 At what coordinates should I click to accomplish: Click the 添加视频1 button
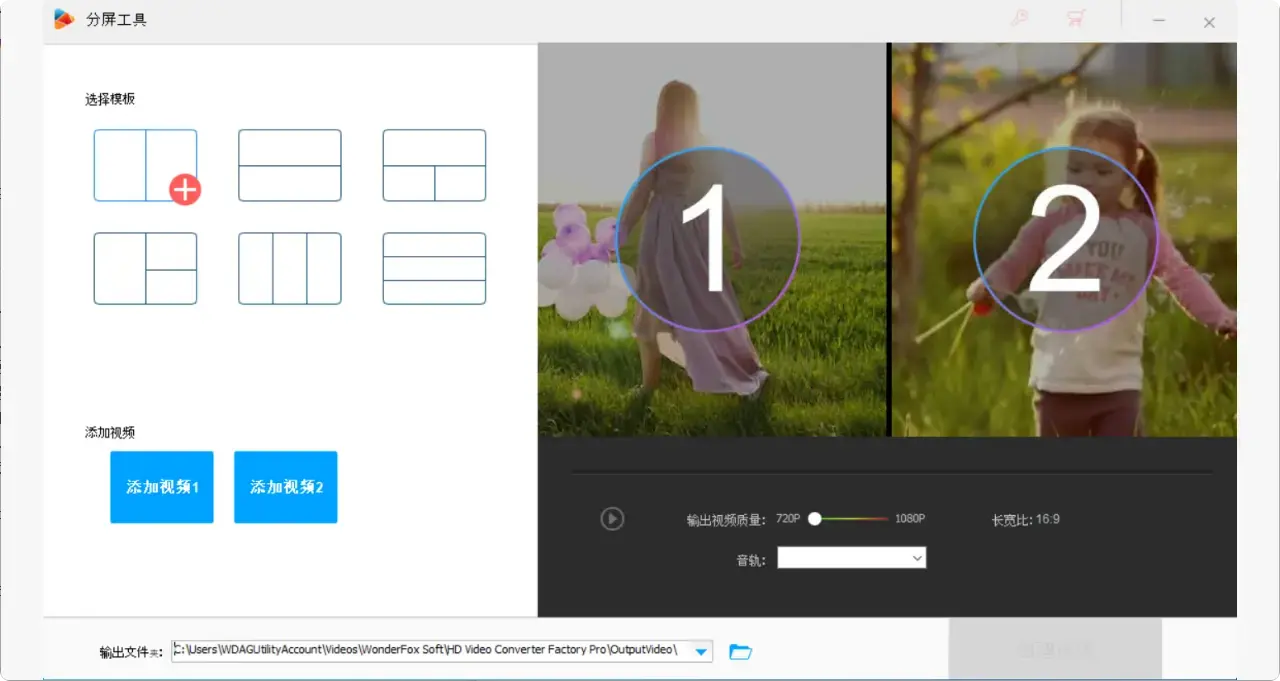tap(162, 487)
